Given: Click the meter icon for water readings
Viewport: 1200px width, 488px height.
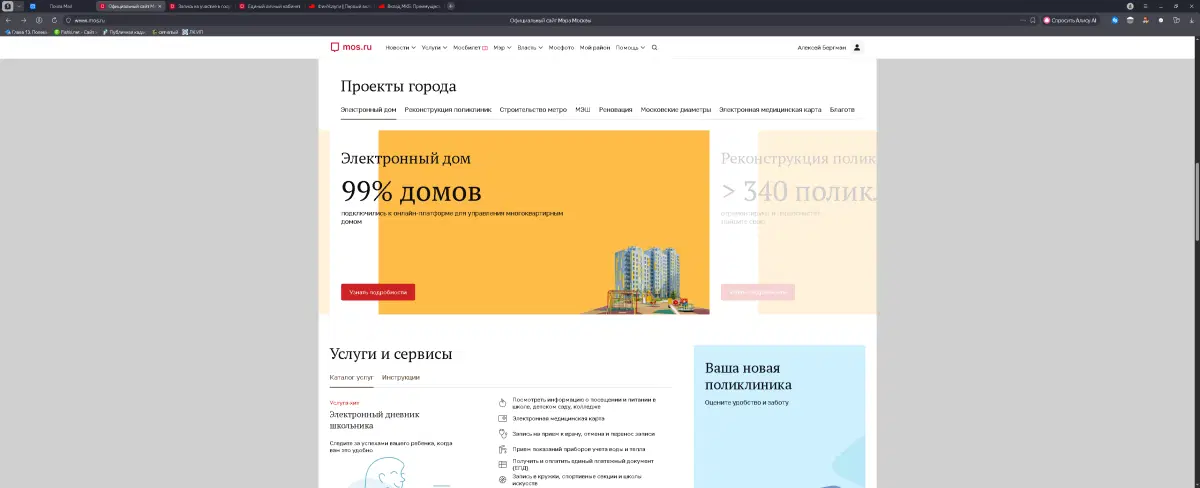Looking at the screenshot, I should pyautogui.click(x=502, y=449).
